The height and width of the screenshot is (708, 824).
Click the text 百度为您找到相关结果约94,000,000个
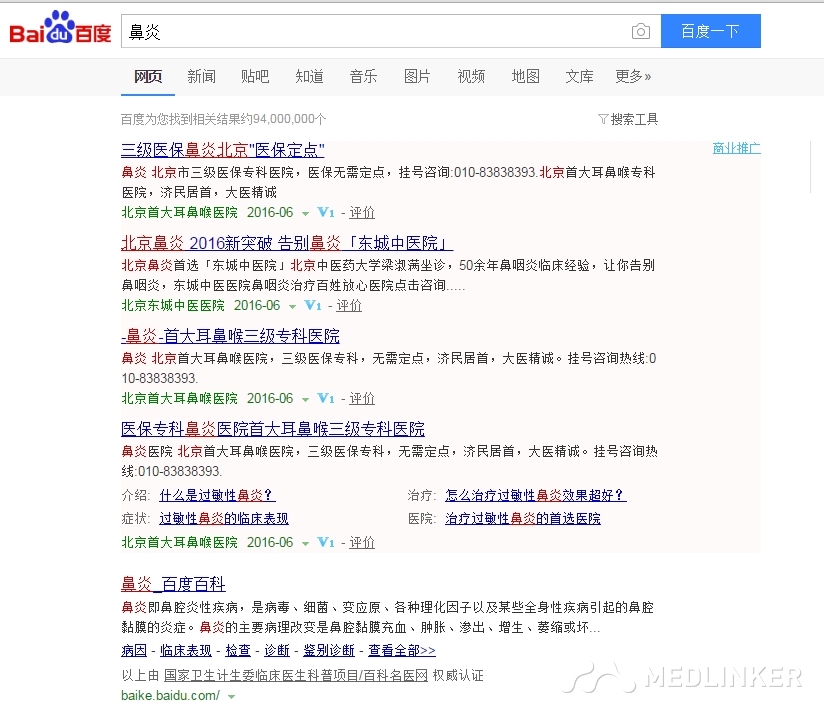pos(223,119)
